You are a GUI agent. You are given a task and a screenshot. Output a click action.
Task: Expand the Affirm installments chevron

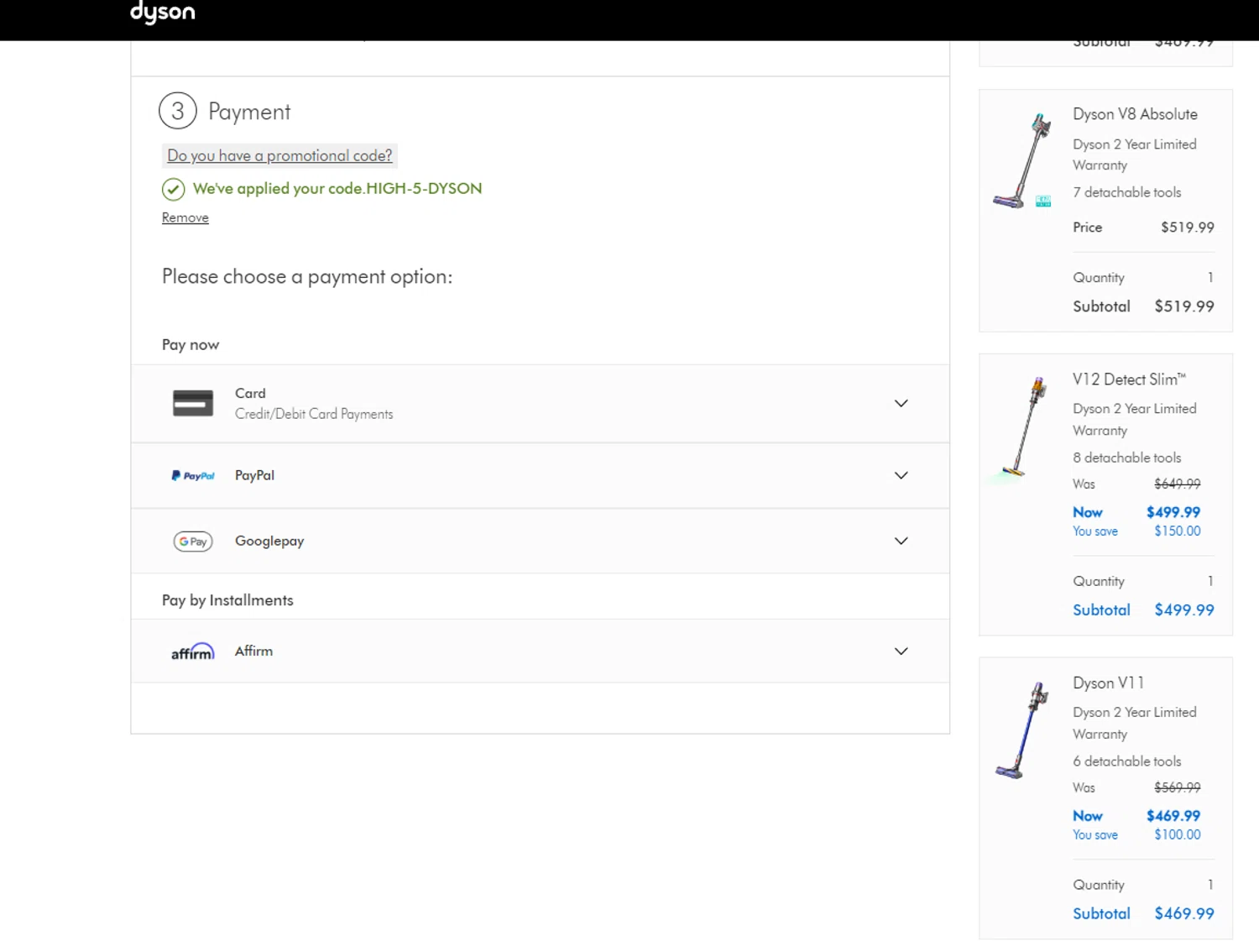click(x=901, y=651)
